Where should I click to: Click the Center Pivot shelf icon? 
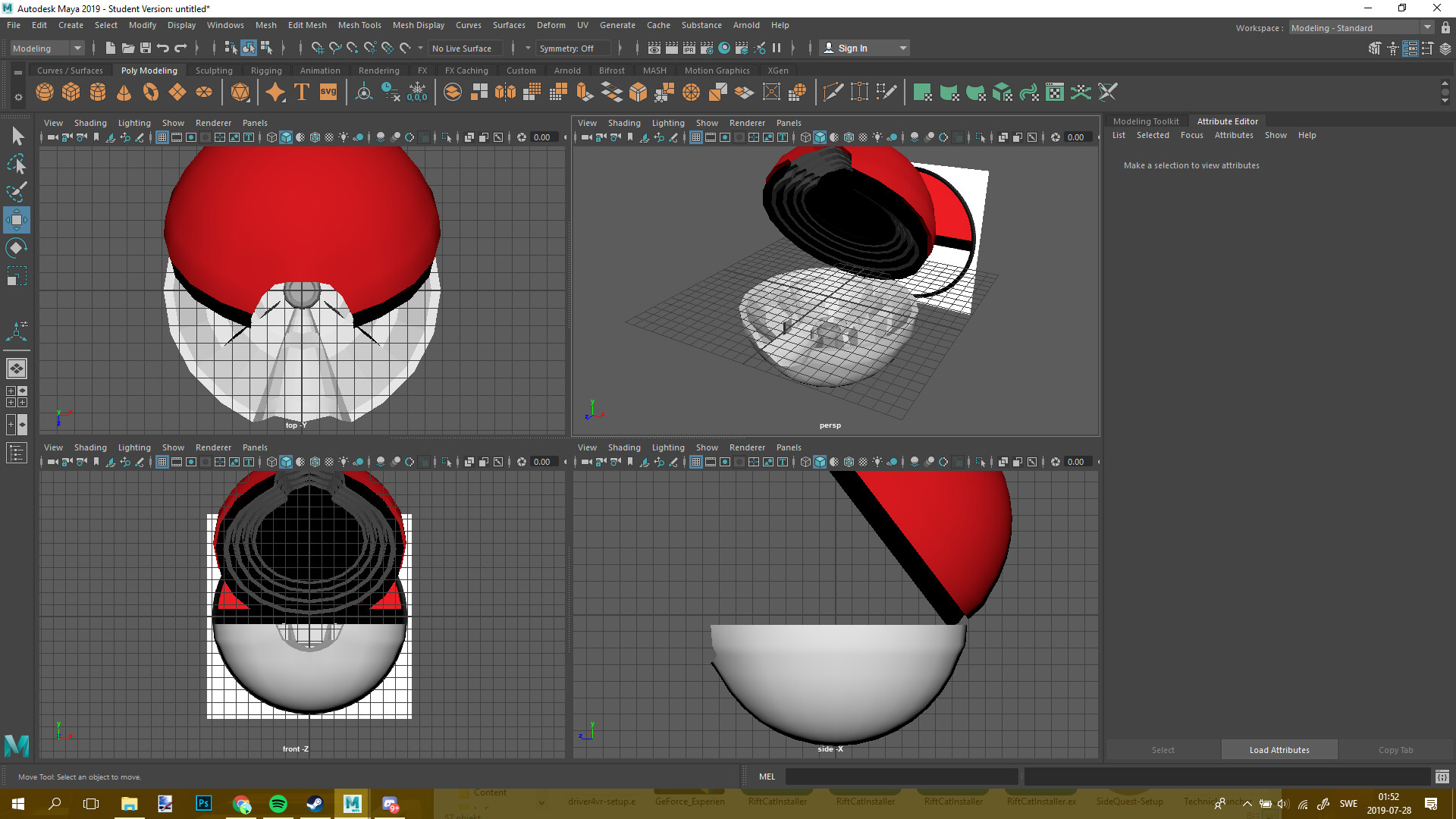tap(364, 93)
